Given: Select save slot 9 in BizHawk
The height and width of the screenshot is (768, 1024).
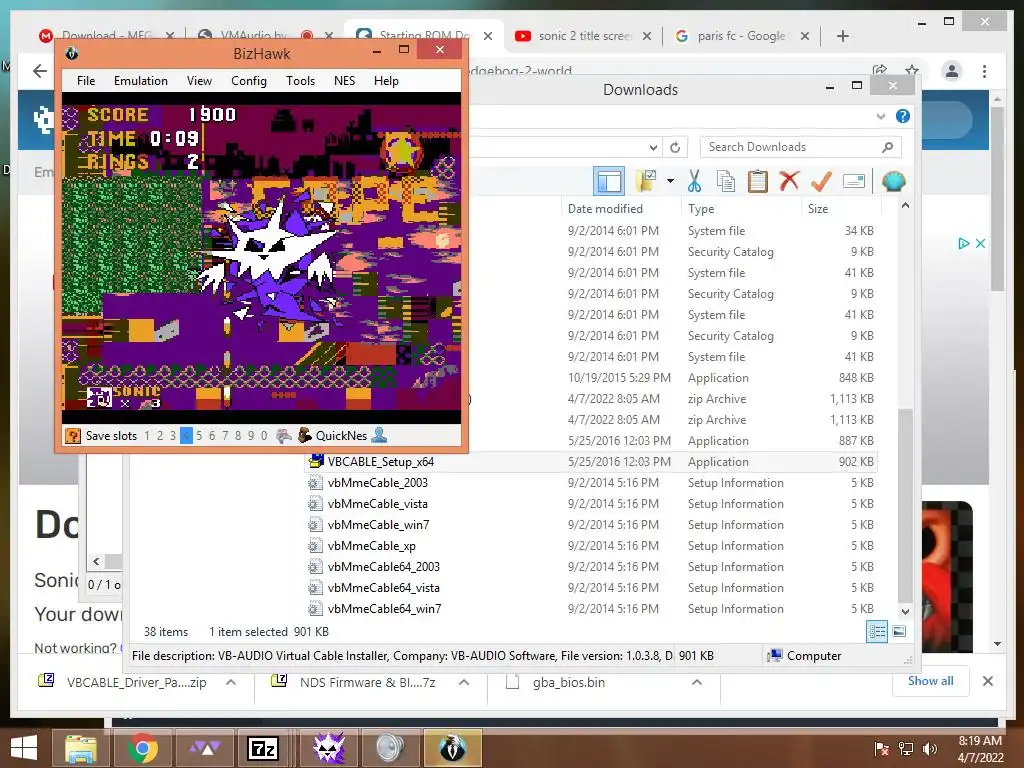Looking at the screenshot, I should (251, 436).
